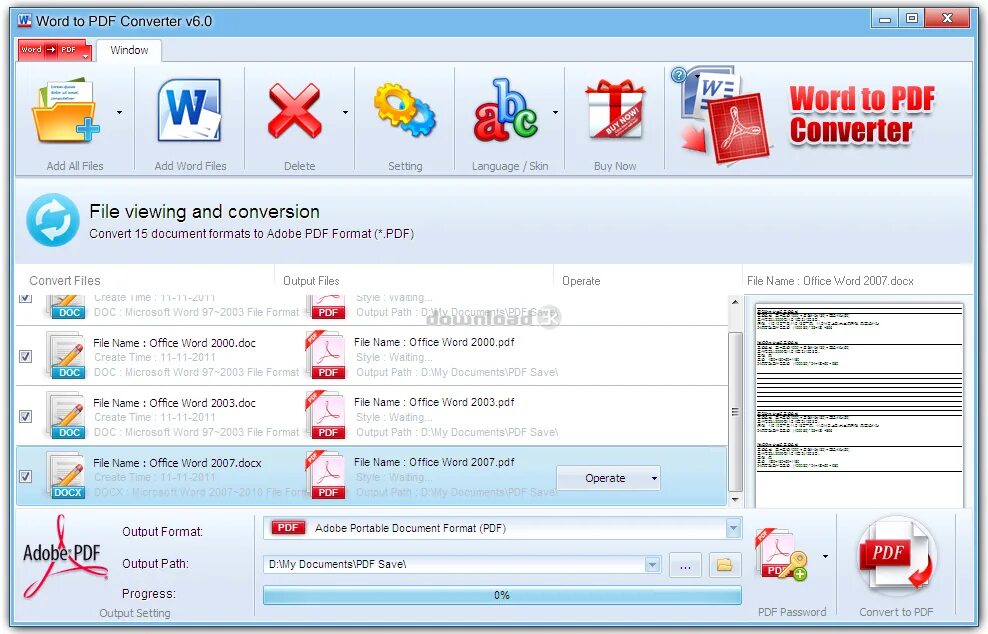Select 'File Name : Office Word 2000.doc' text

(x=175, y=343)
